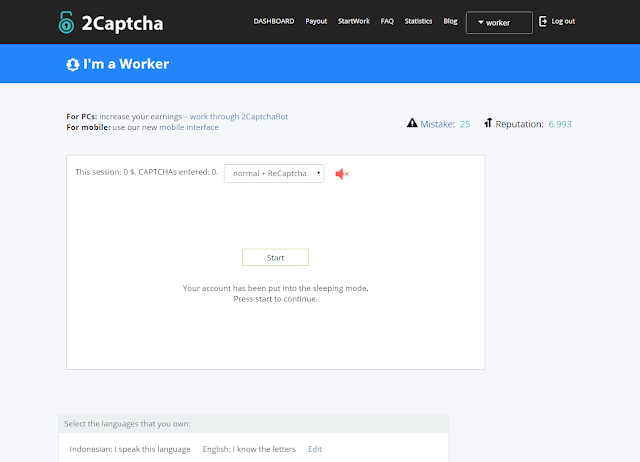Open the worker account dropdown
640x462 pixels.
coord(499,22)
